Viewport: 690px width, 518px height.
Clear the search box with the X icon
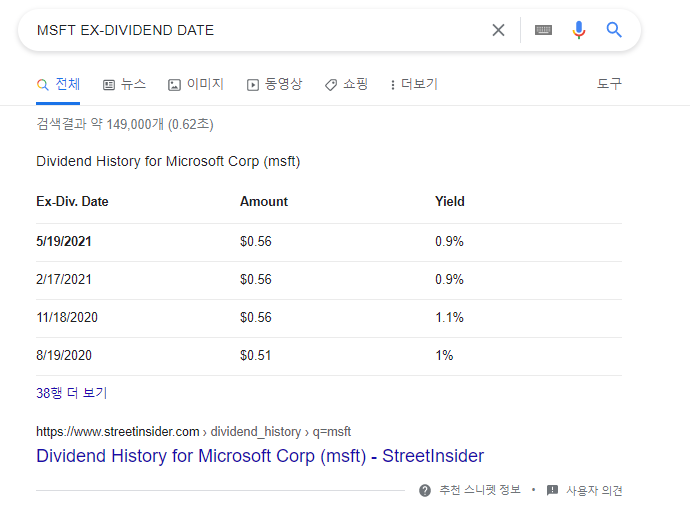(498, 30)
